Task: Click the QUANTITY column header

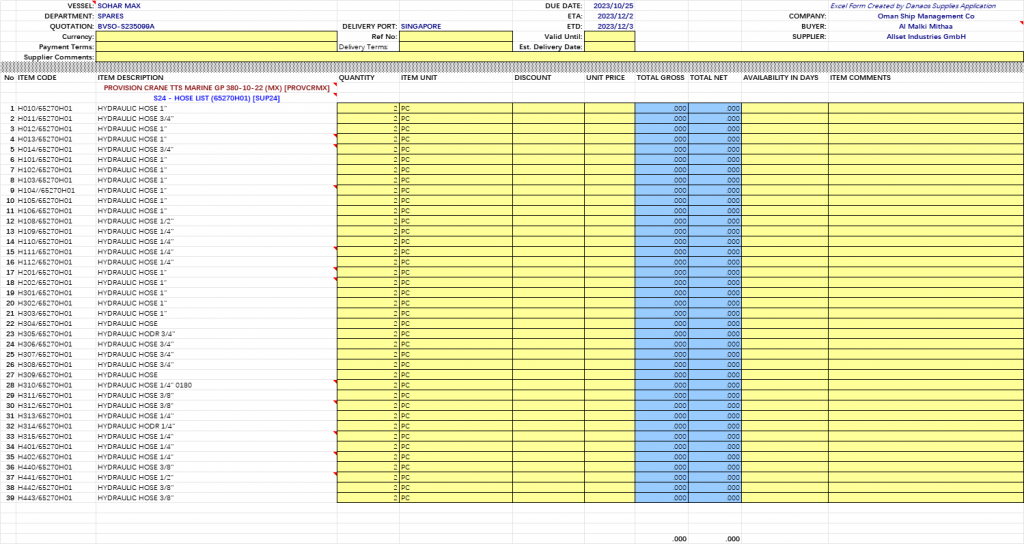Action: click(357, 77)
